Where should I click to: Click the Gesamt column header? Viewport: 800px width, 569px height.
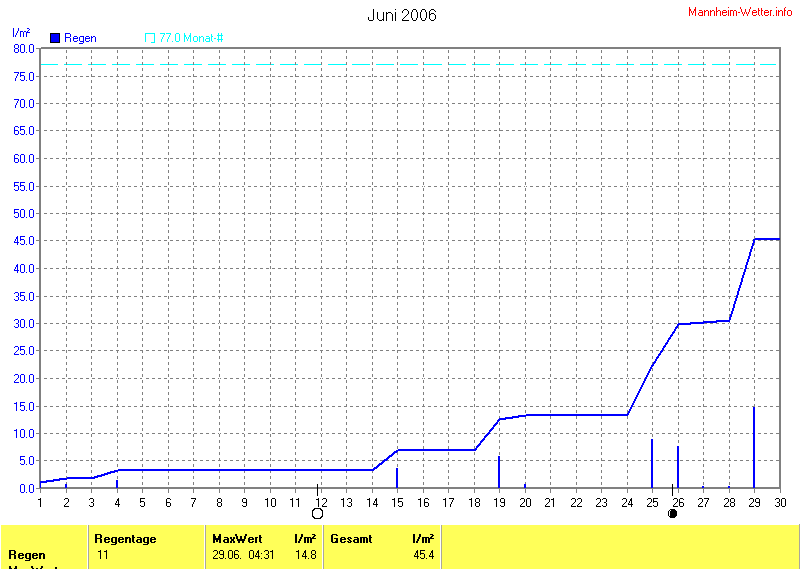(x=351, y=539)
